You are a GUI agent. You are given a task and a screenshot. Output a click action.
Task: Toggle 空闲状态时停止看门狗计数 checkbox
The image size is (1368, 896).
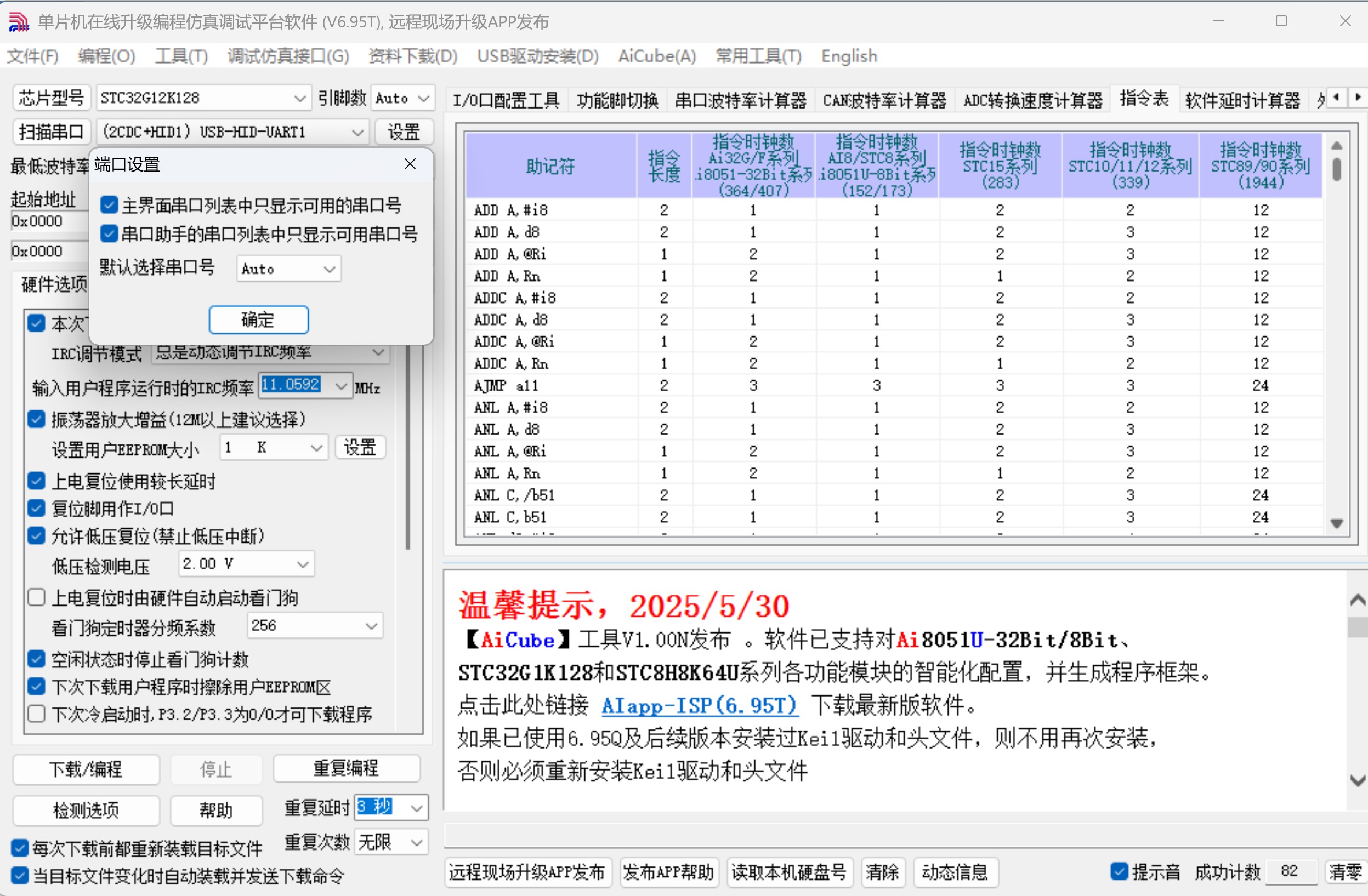point(36,659)
